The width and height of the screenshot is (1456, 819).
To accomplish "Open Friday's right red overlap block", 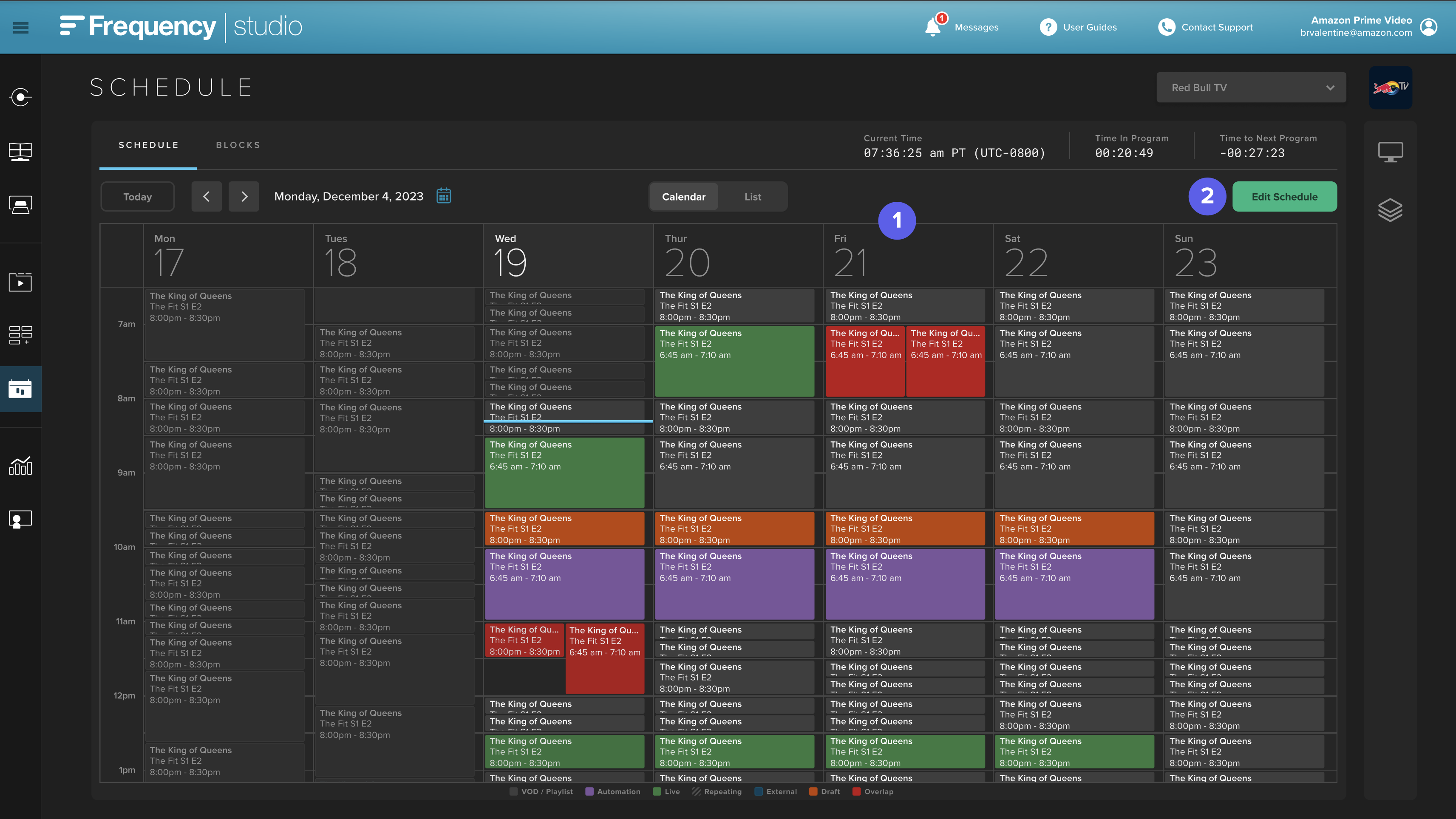I will (x=945, y=361).
